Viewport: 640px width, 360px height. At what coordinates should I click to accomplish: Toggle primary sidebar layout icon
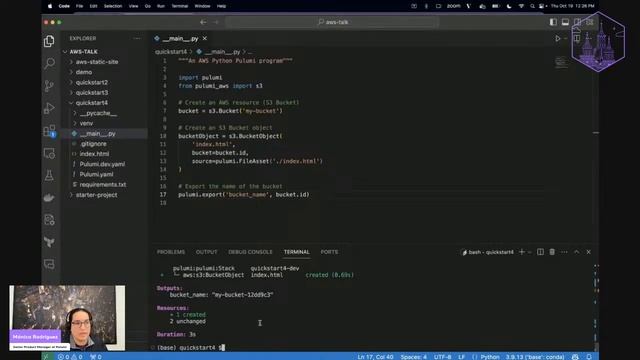coord(553,22)
